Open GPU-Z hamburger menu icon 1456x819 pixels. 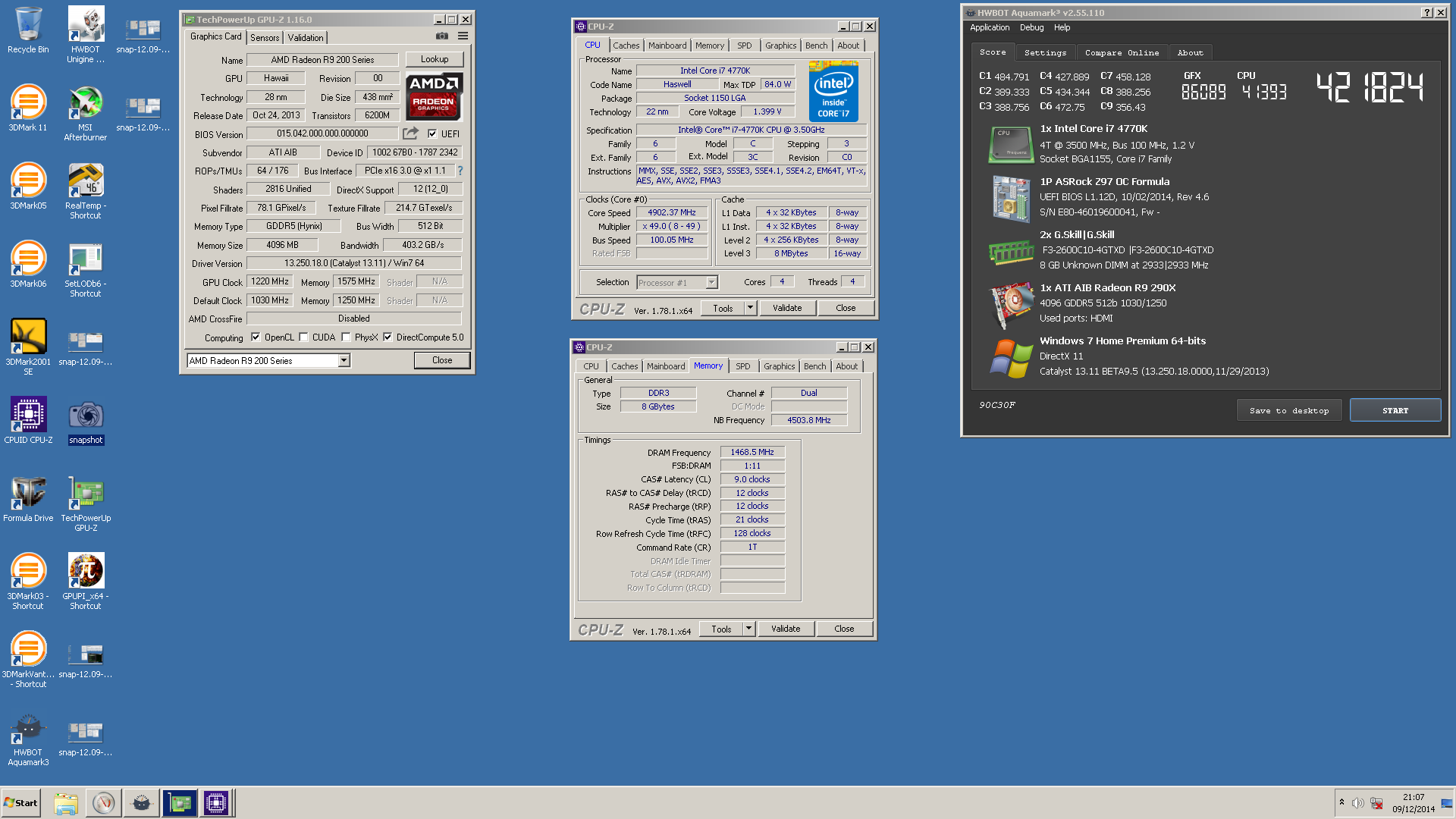463,36
